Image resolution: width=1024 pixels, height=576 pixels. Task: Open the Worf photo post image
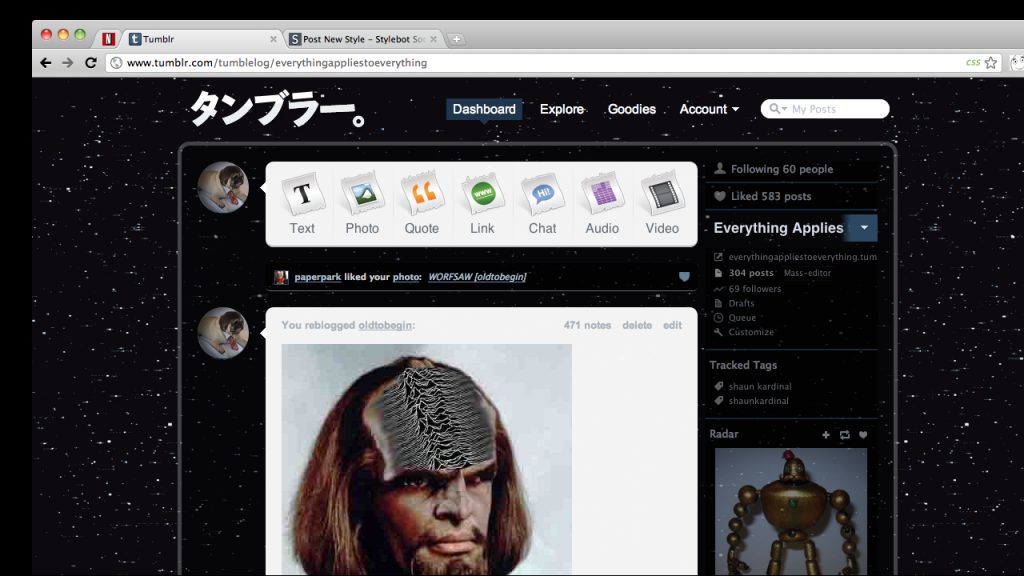click(x=426, y=460)
